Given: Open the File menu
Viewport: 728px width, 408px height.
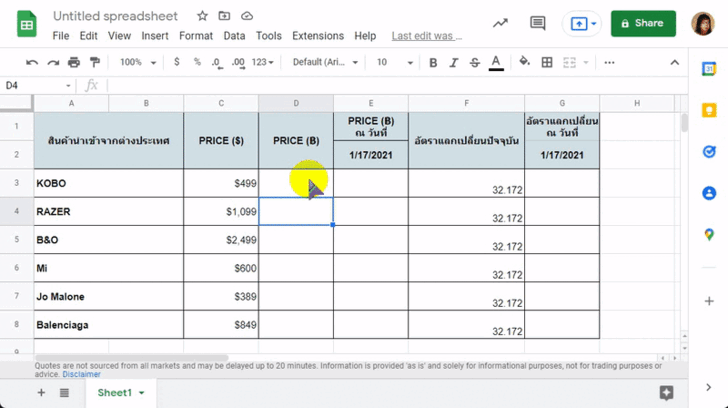Looking at the screenshot, I should click(x=61, y=36).
